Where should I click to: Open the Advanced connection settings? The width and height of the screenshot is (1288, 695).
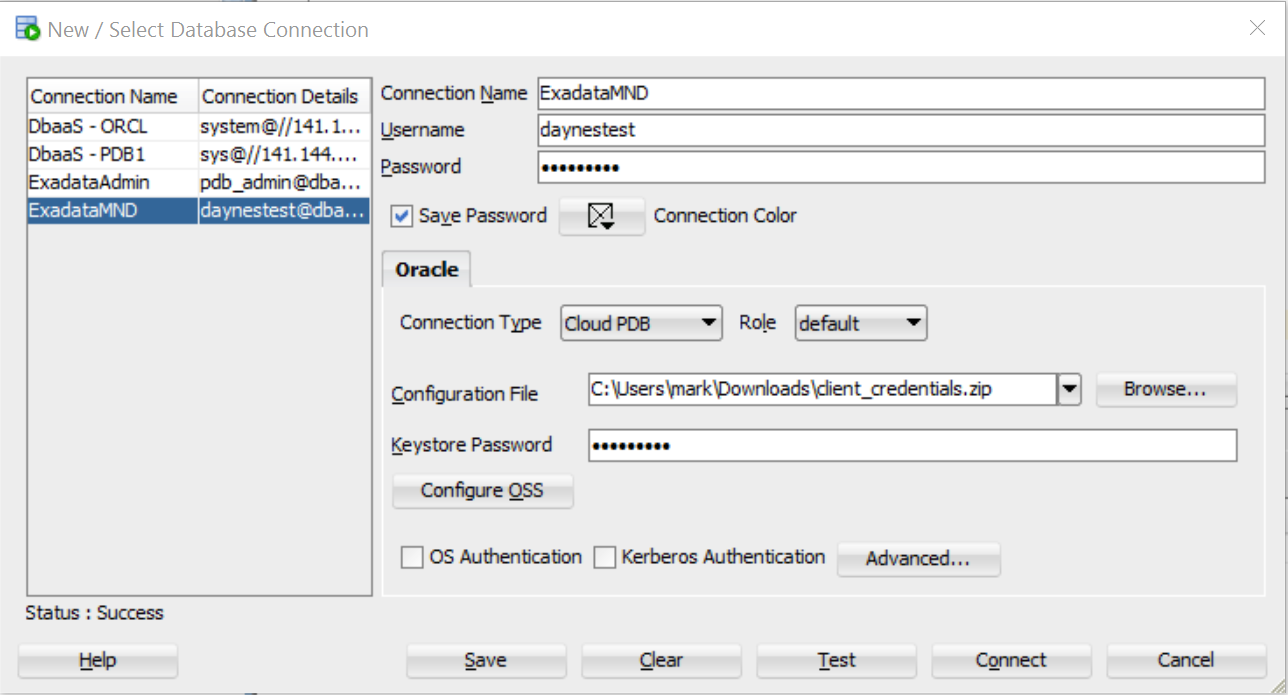(x=917, y=560)
